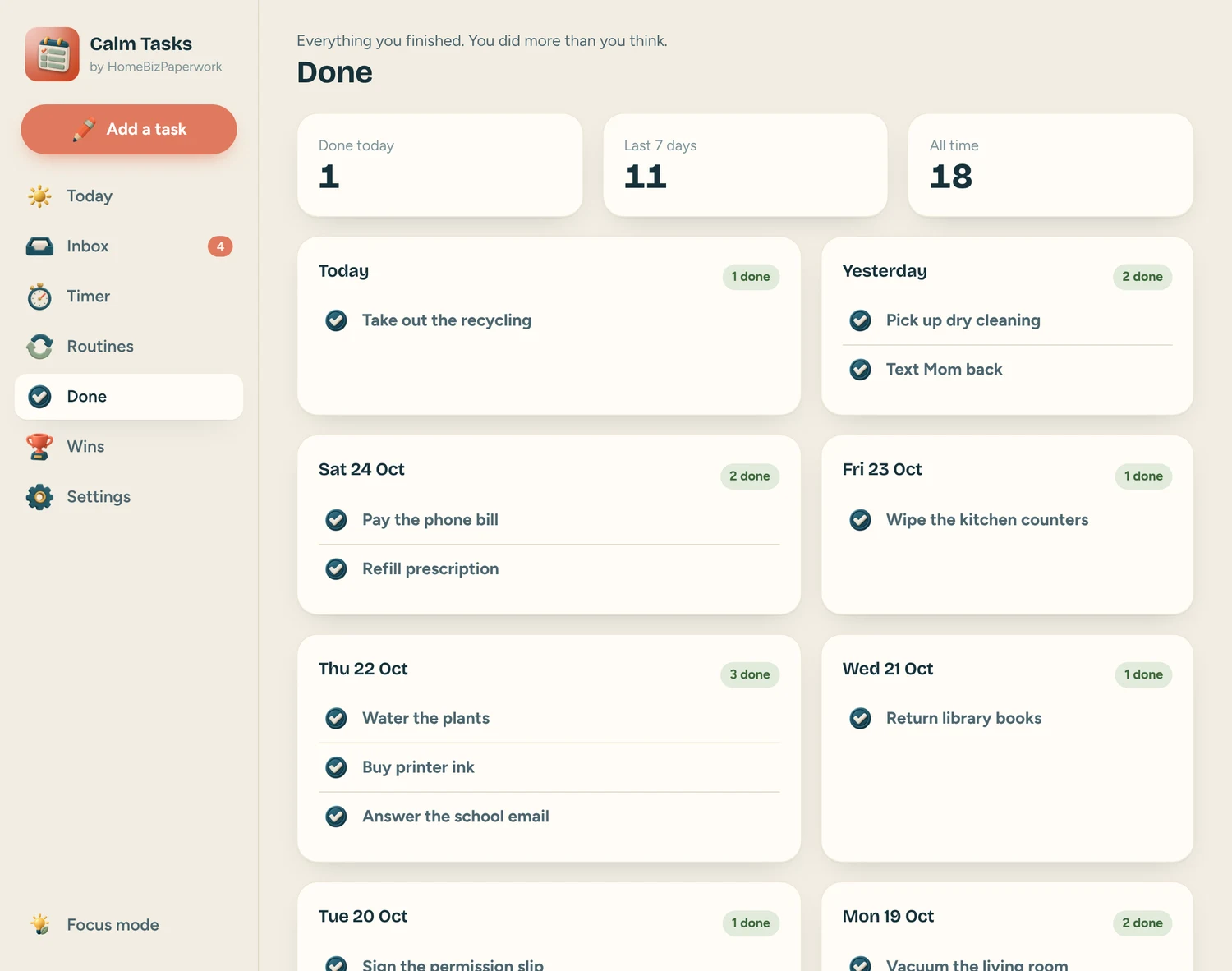This screenshot has height=971, width=1232.
Task: Select the All time stat card
Action: (x=1050, y=165)
